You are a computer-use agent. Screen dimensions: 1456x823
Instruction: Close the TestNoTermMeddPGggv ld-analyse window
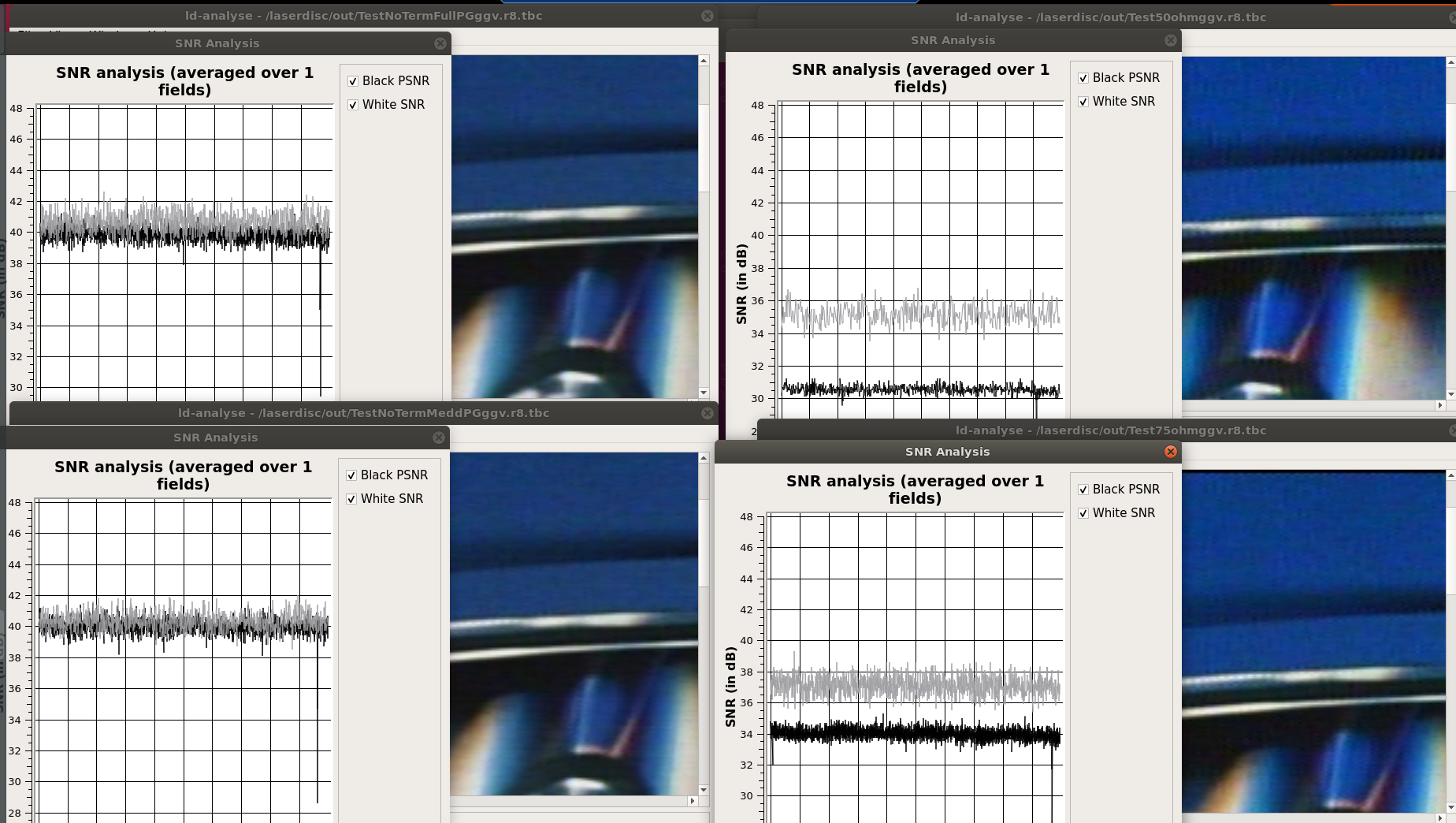[708, 413]
